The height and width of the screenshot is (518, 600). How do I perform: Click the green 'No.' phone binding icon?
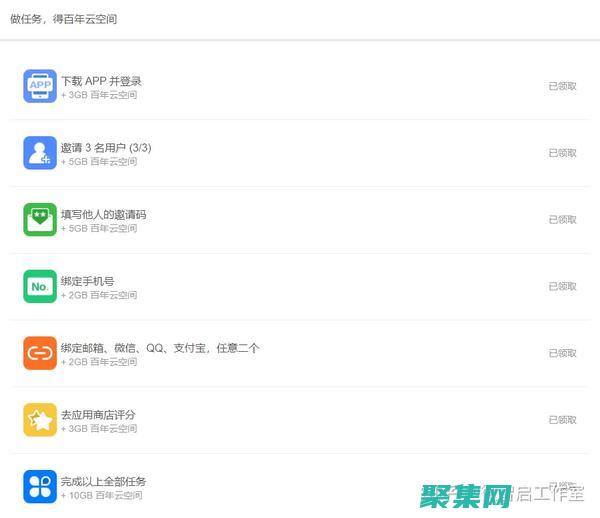[x=40, y=287]
